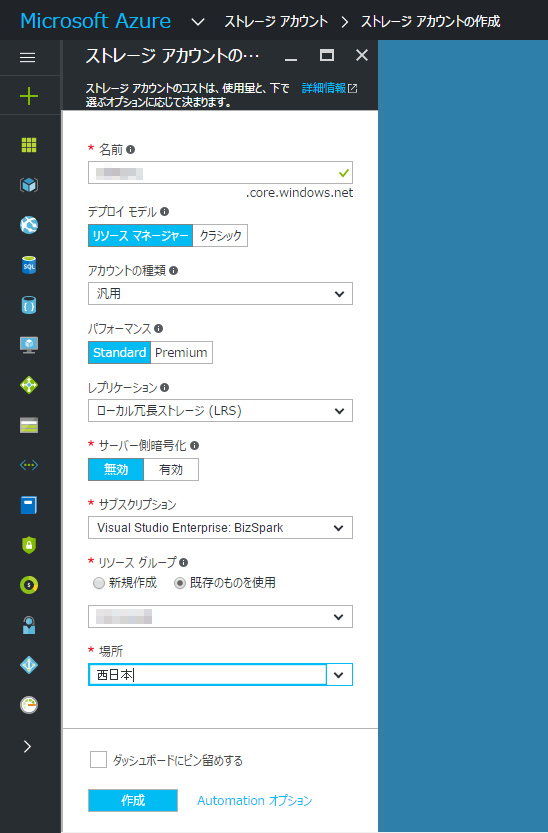Click info icon next to レプリケーション
This screenshot has width=548, height=833.
(165, 387)
